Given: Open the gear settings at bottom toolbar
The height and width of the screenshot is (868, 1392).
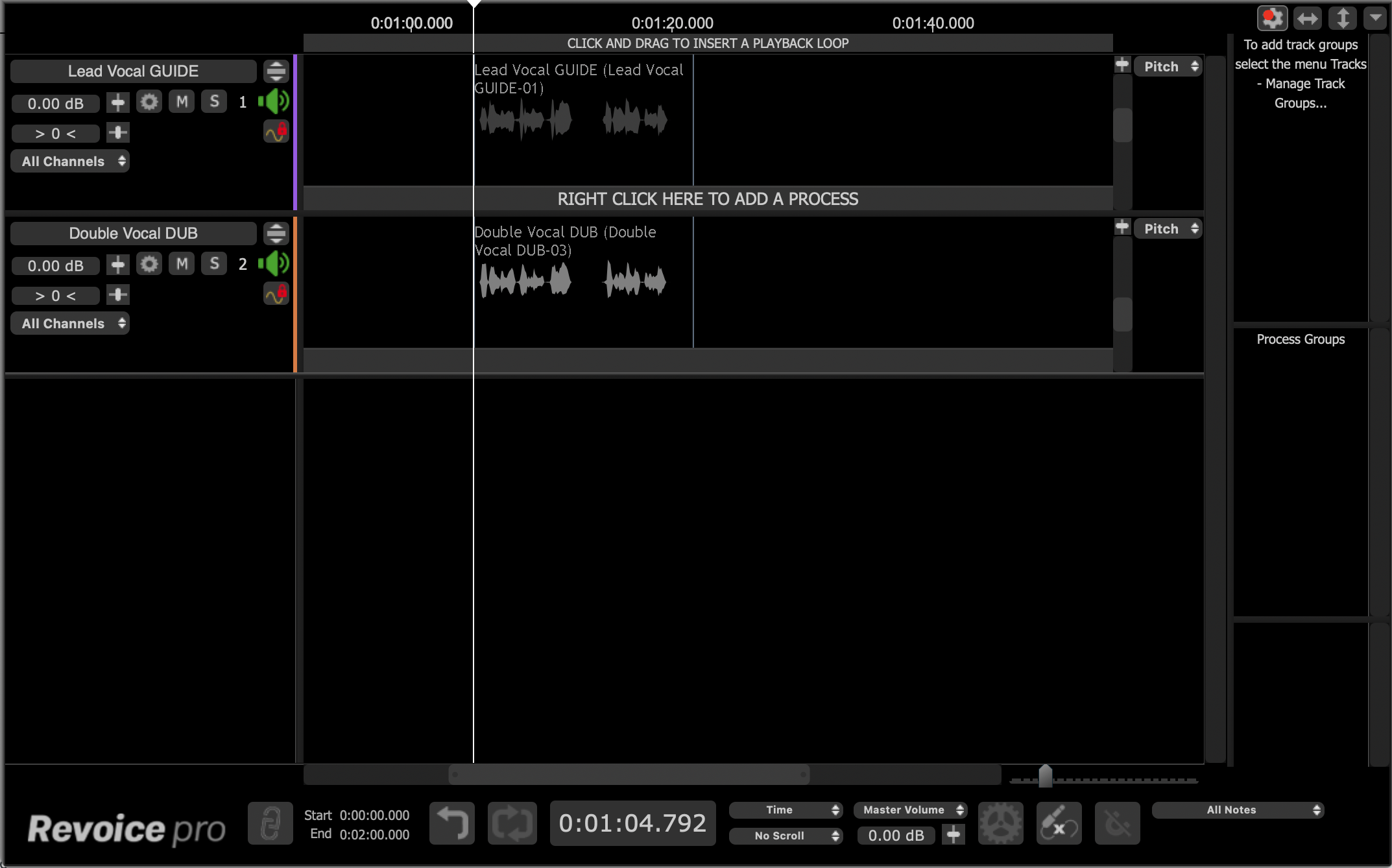Looking at the screenshot, I should click(1000, 823).
